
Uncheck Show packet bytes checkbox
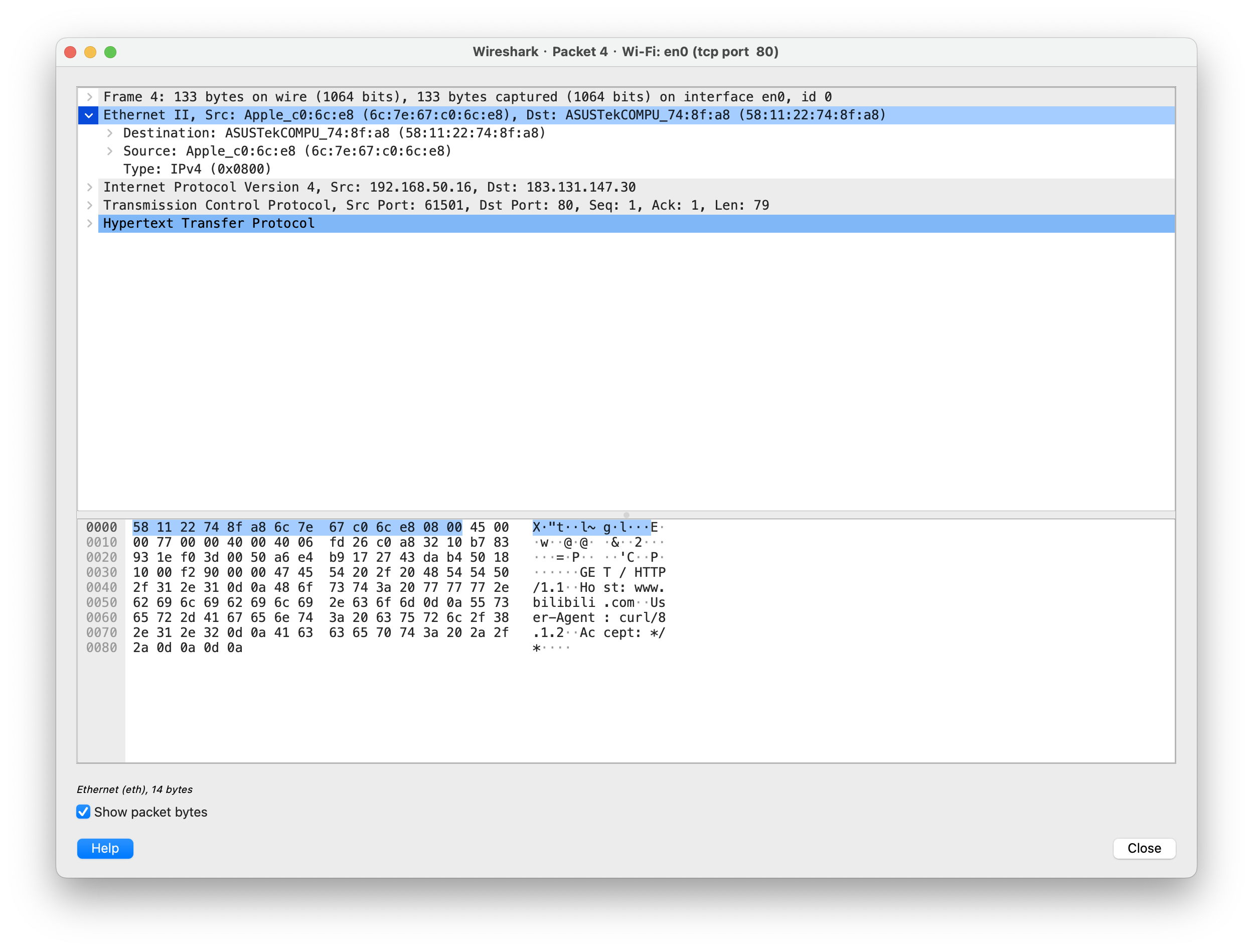pyautogui.click(x=83, y=812)
